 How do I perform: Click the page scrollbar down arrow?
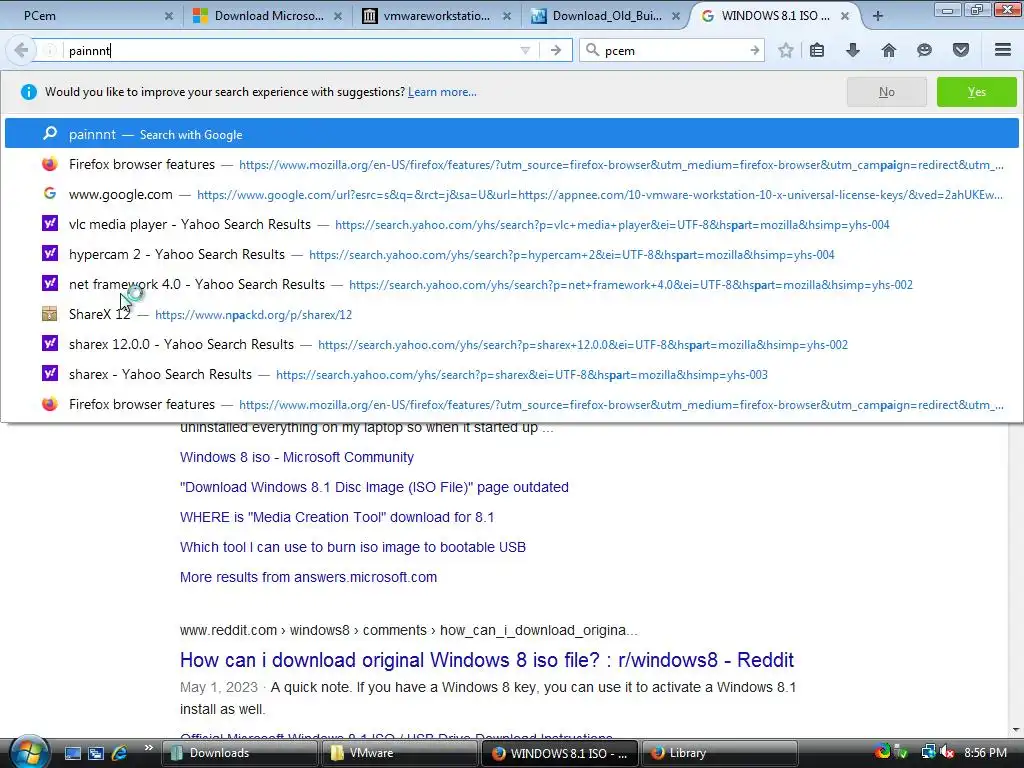pyautogui.click(x=1017, y=729)
